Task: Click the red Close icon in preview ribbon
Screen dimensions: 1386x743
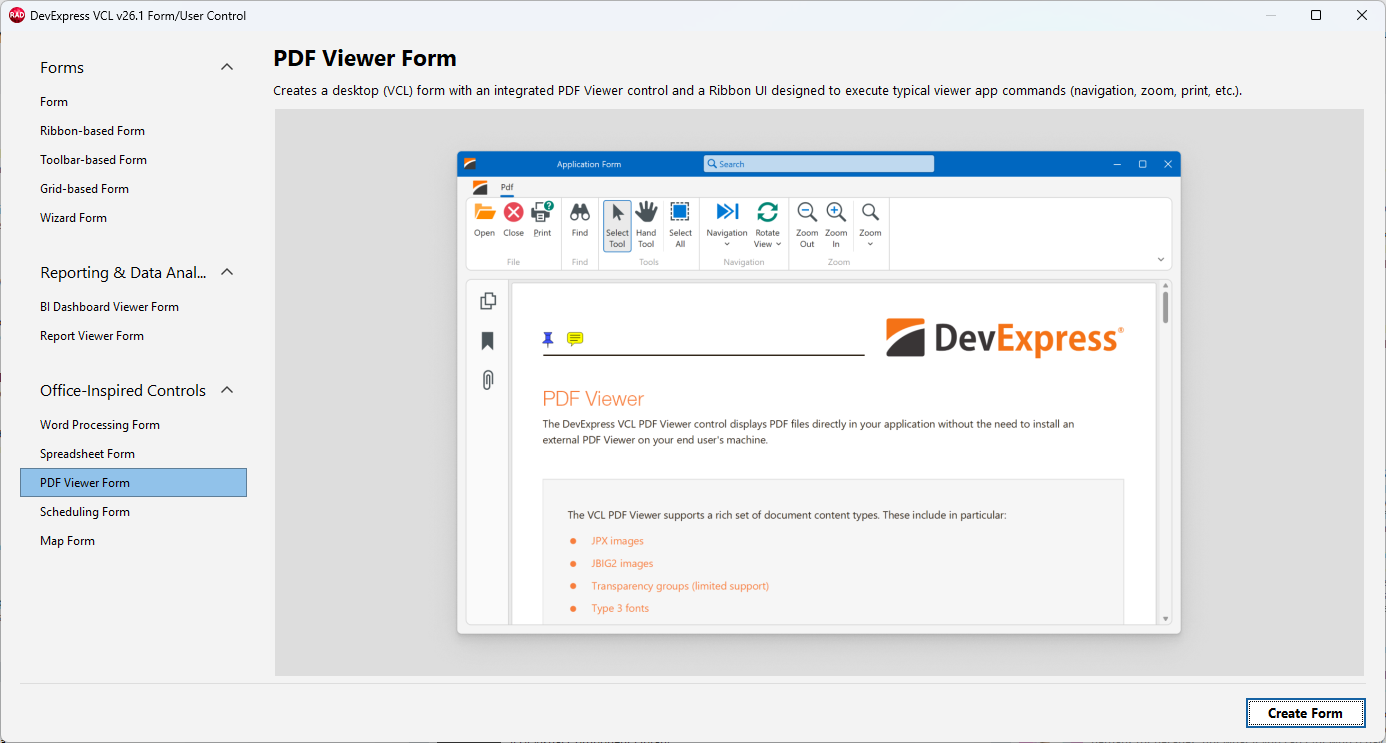Action: (513, 212)
